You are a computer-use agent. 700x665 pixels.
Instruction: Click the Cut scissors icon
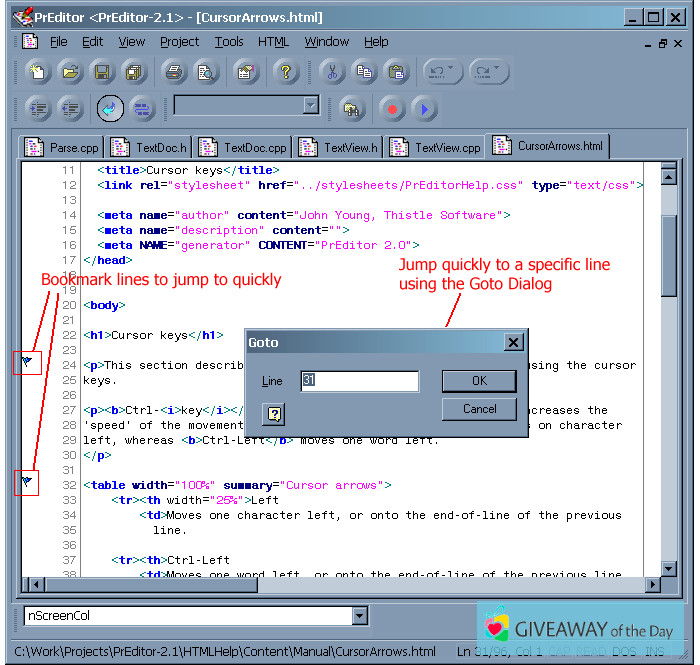click(333, 72)
